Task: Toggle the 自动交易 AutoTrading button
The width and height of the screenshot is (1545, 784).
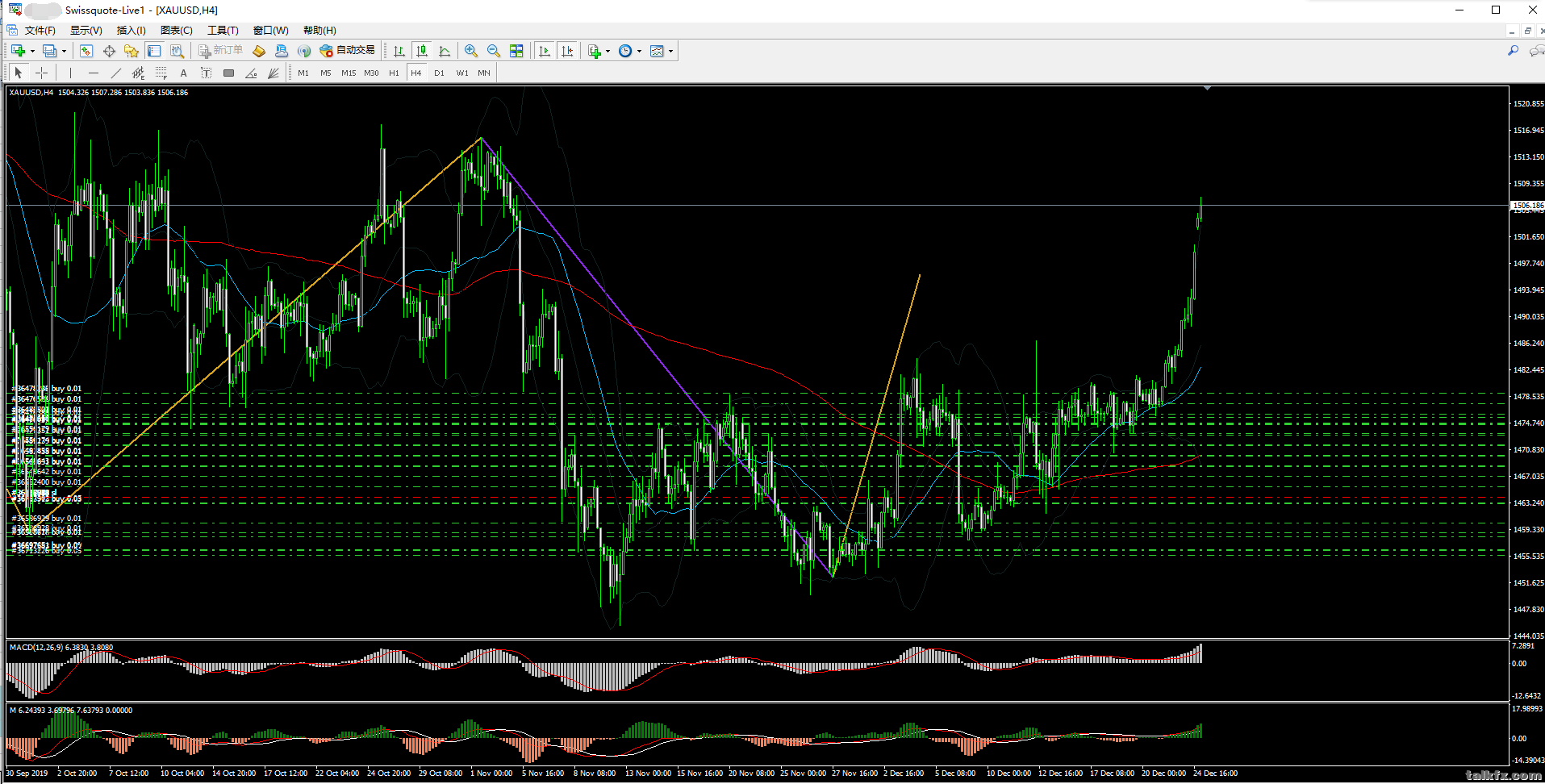Action: pos(347,51)
